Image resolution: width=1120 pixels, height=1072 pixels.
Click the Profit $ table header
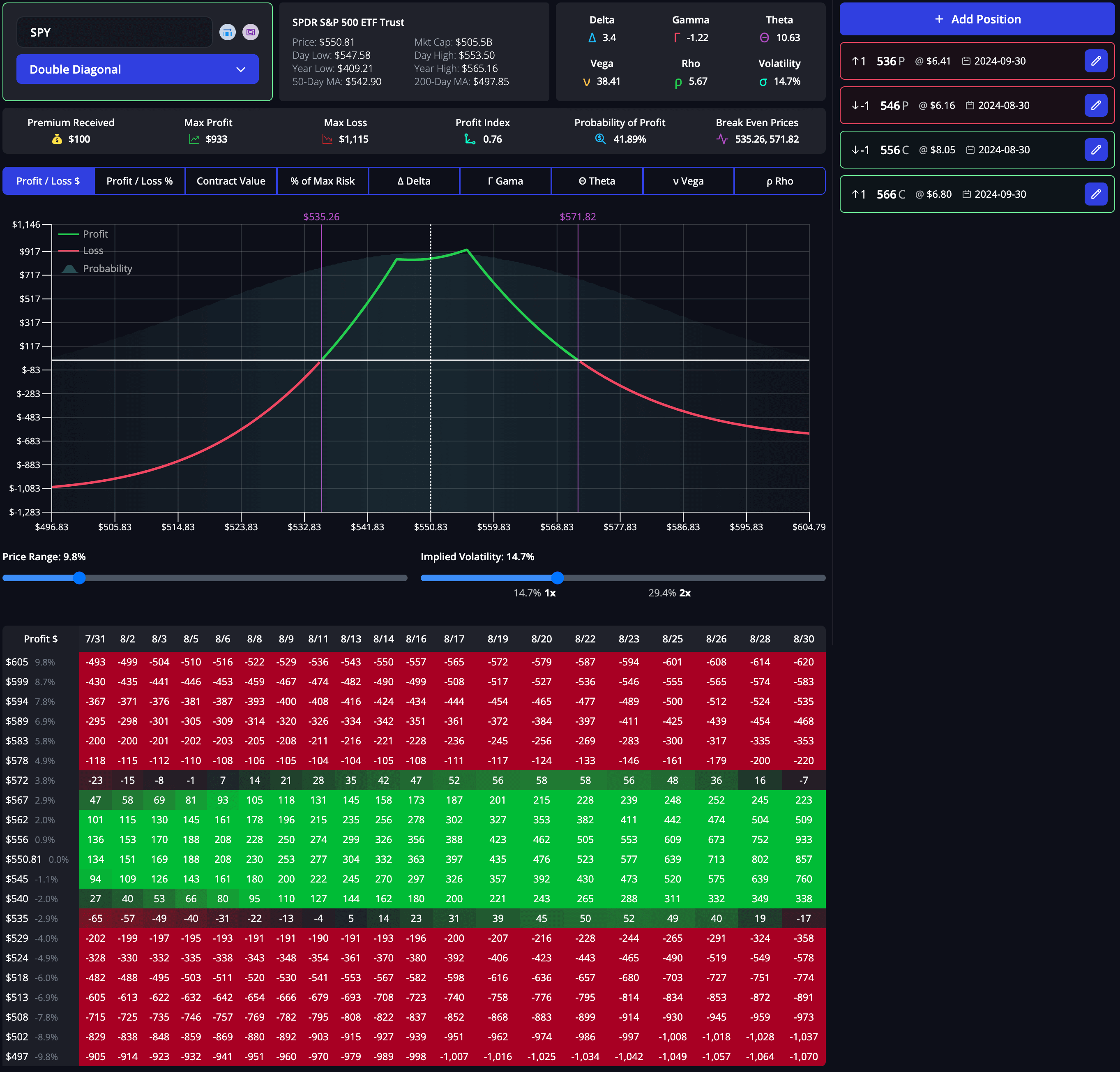41,638
